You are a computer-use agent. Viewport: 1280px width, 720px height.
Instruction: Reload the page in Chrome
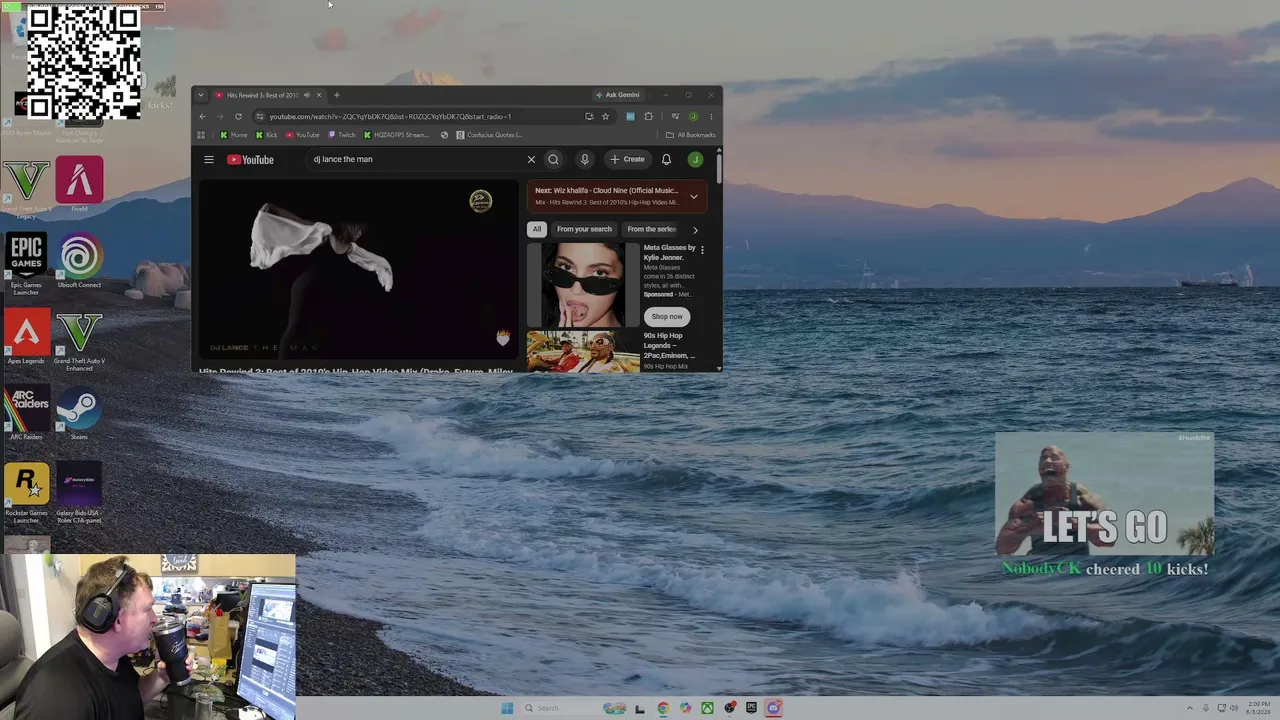point(238,116)
